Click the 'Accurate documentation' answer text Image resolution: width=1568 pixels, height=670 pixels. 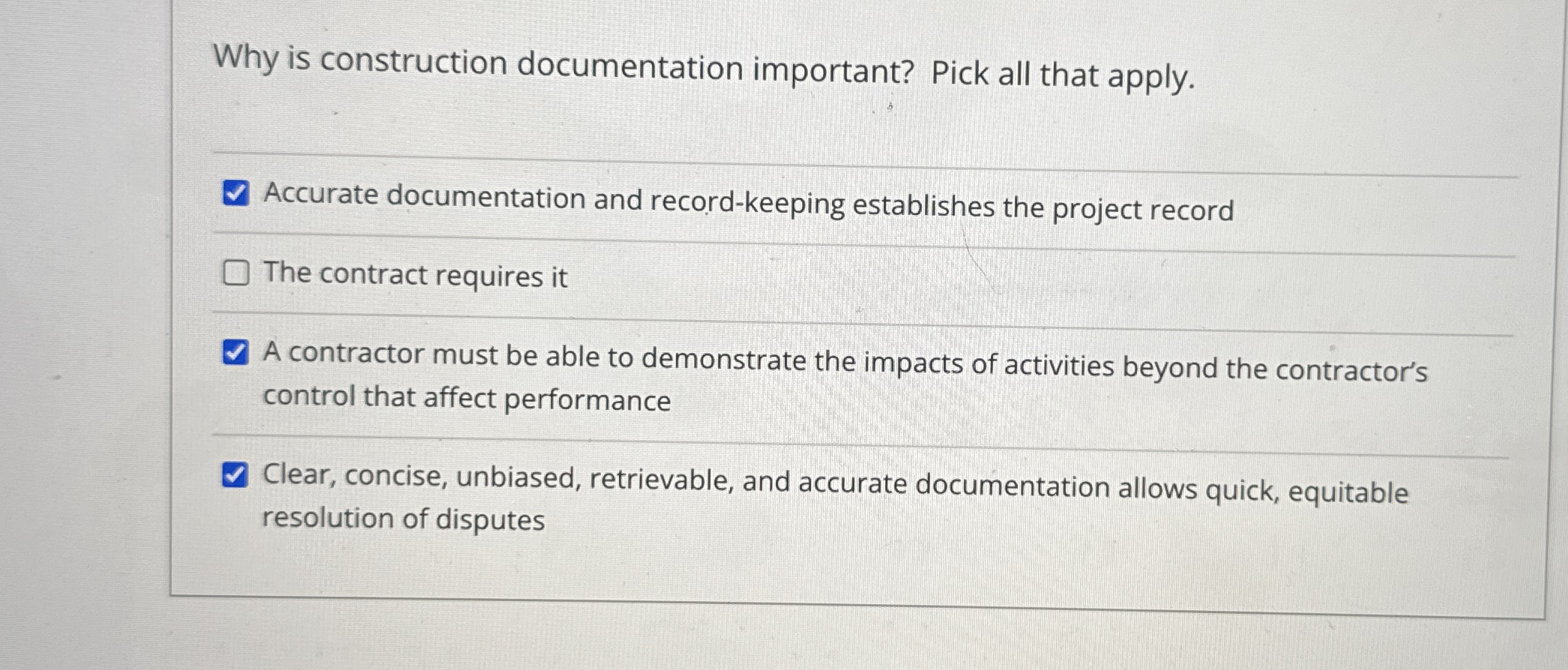[673, 196]
